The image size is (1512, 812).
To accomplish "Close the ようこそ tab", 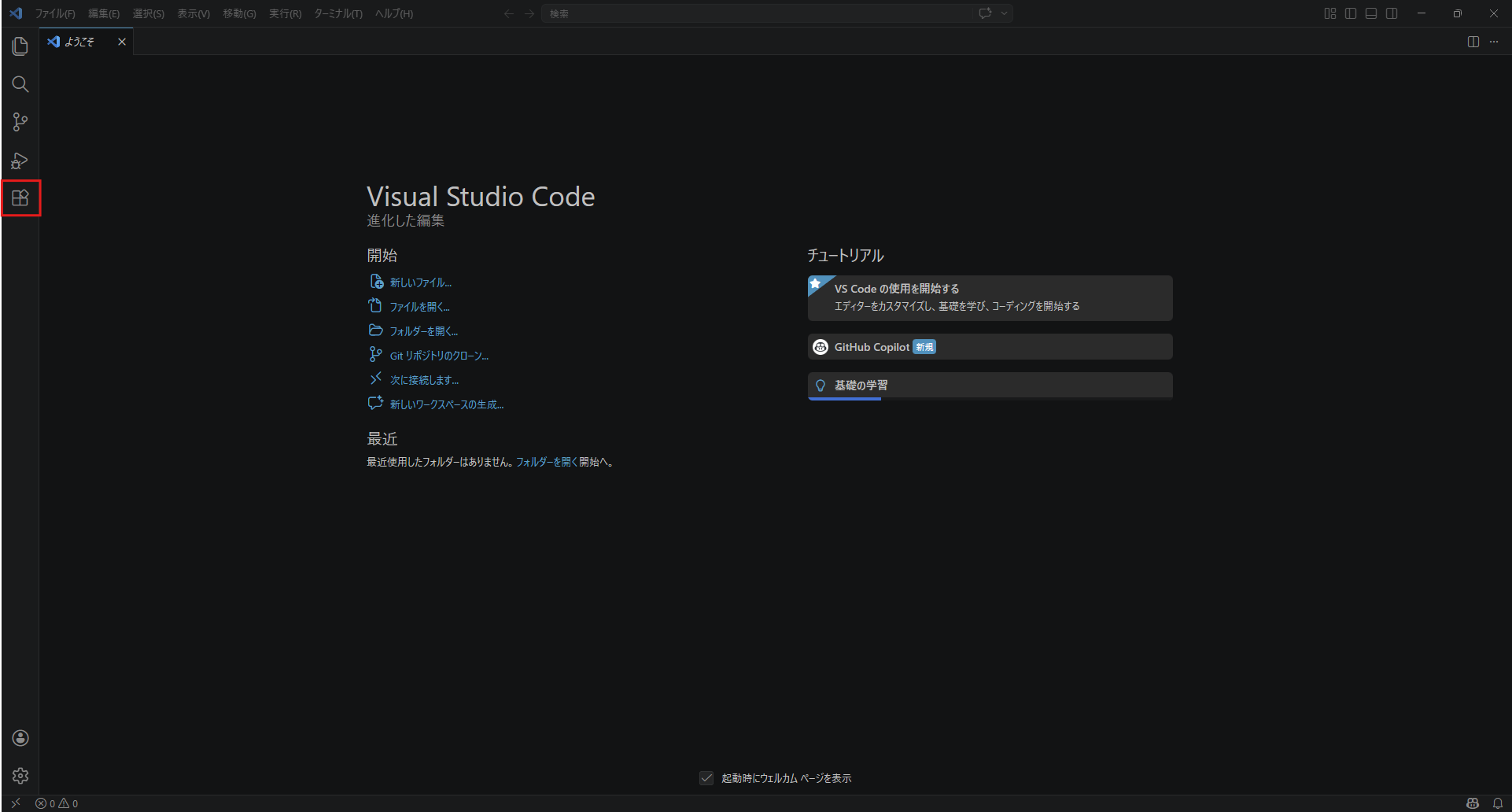I will [122, 42].
